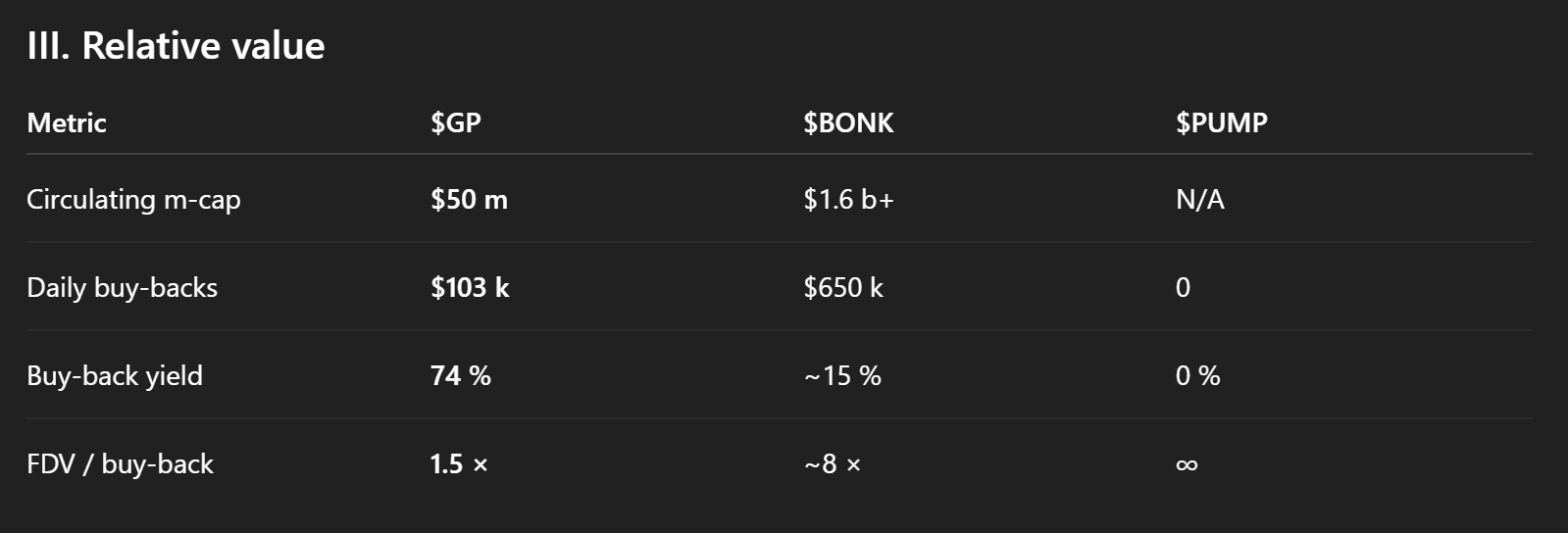Click the 0 % yield cell

tap(1198, 375)
